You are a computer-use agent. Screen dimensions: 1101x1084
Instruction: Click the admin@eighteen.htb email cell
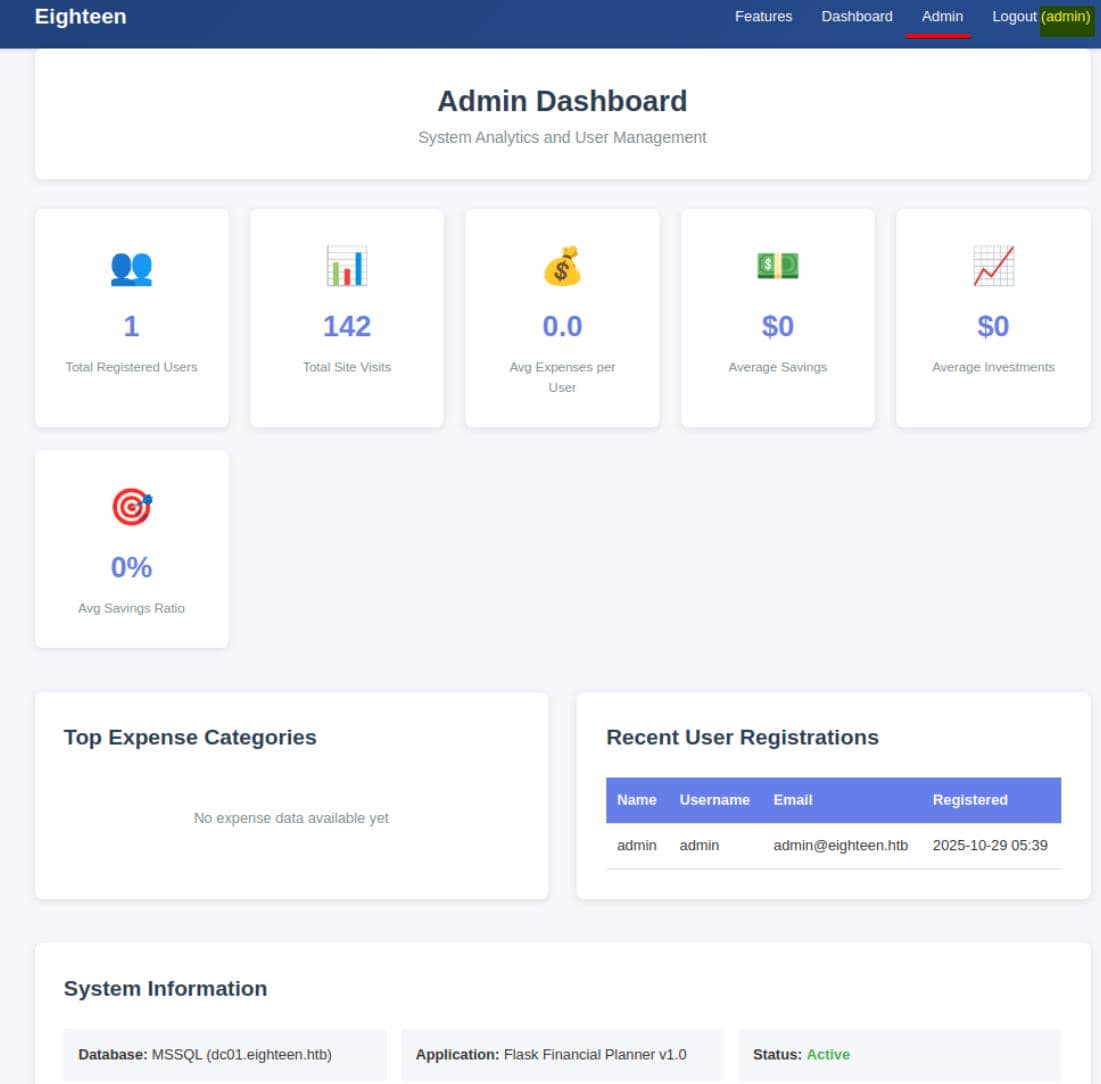[840, 845]
